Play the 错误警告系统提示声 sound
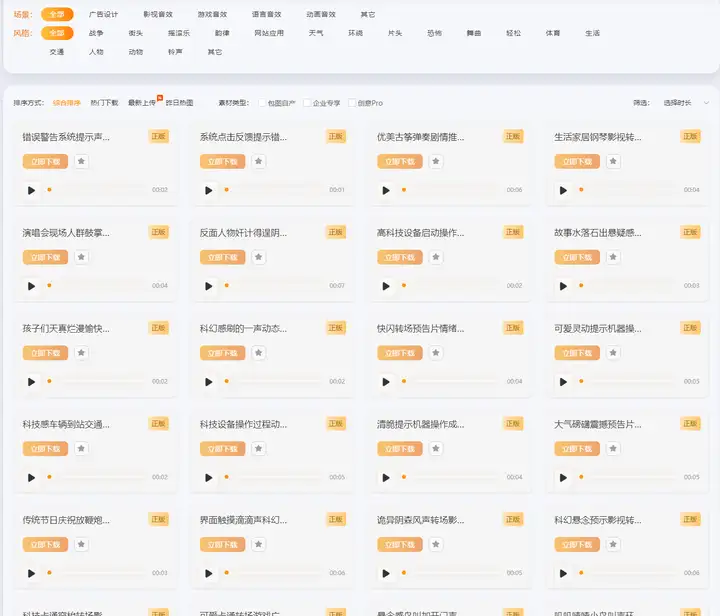This screenshot has height=616, width=720. click(31, 190)
